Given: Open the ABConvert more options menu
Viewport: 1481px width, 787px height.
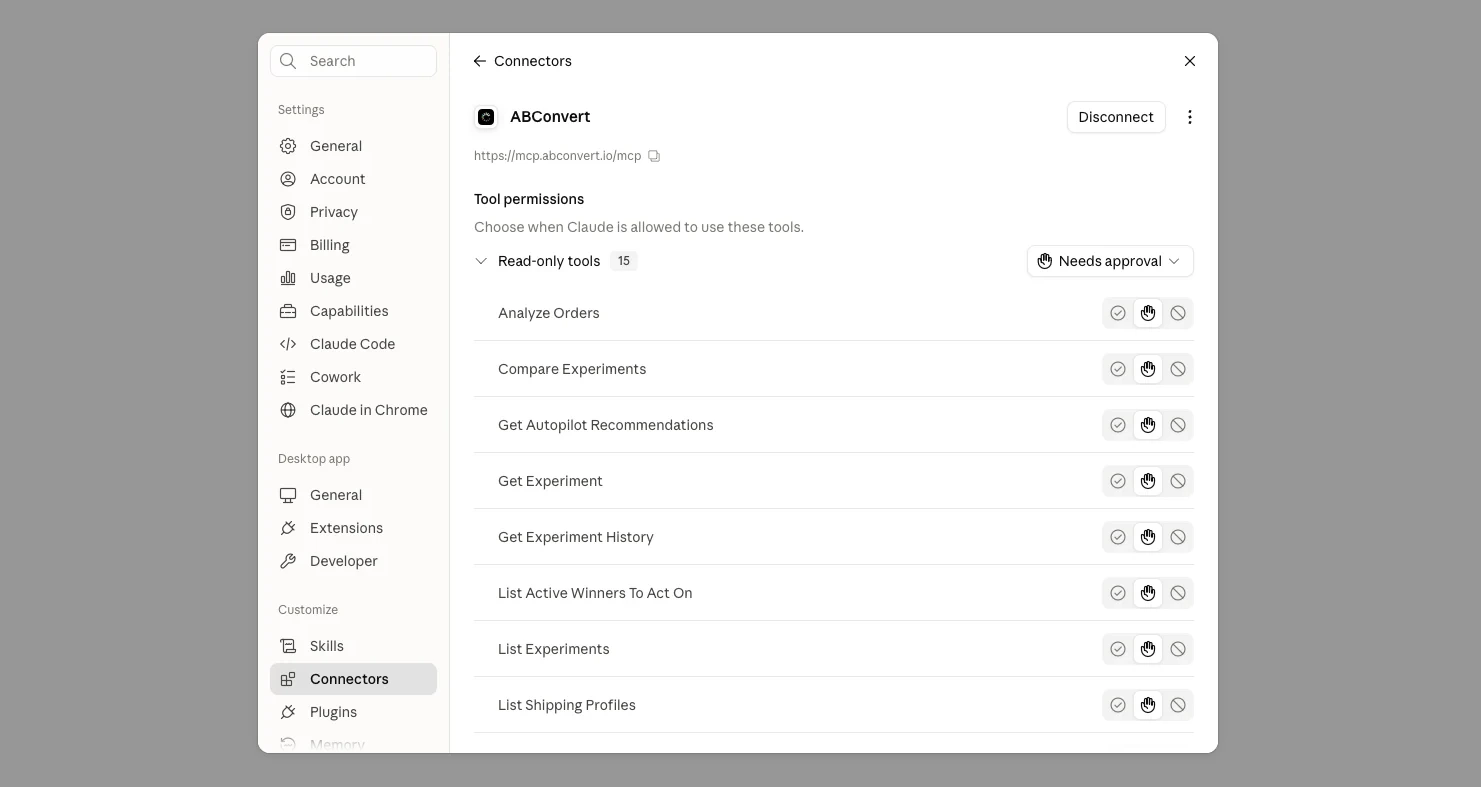Looking at the screenshot, I should [x=1190, y=117].
